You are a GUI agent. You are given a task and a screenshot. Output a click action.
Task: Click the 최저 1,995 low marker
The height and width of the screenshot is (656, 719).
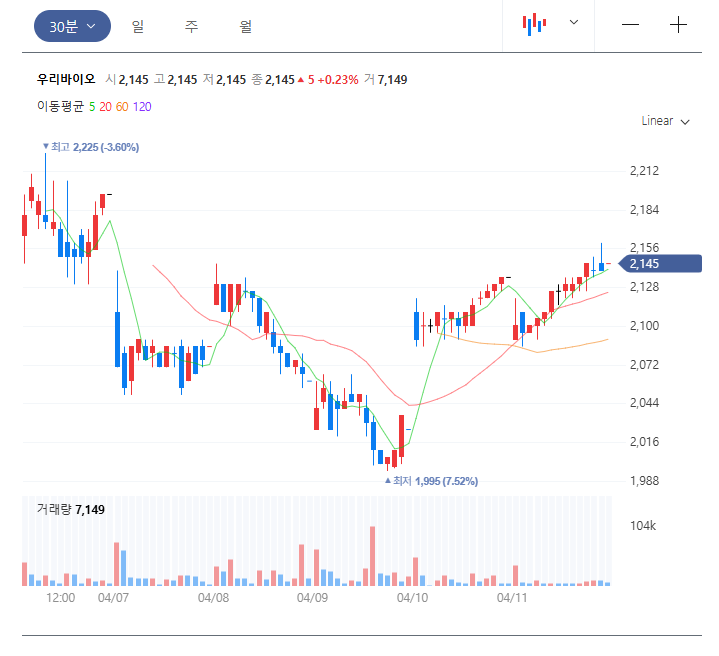click(431, 481)
